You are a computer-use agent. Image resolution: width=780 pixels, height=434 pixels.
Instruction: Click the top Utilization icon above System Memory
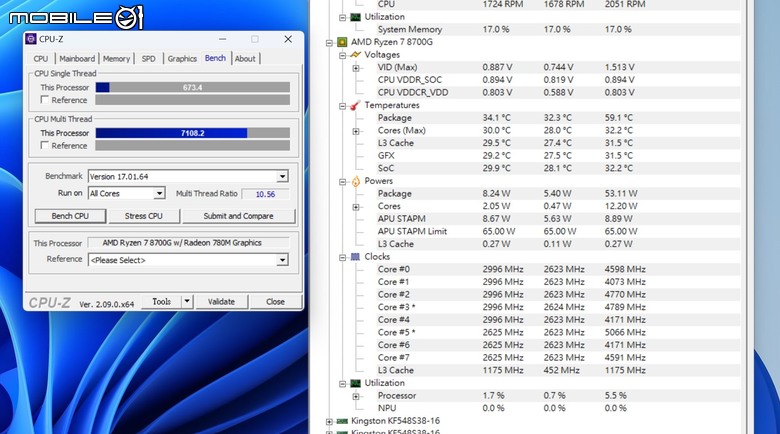tap(355, 17)
